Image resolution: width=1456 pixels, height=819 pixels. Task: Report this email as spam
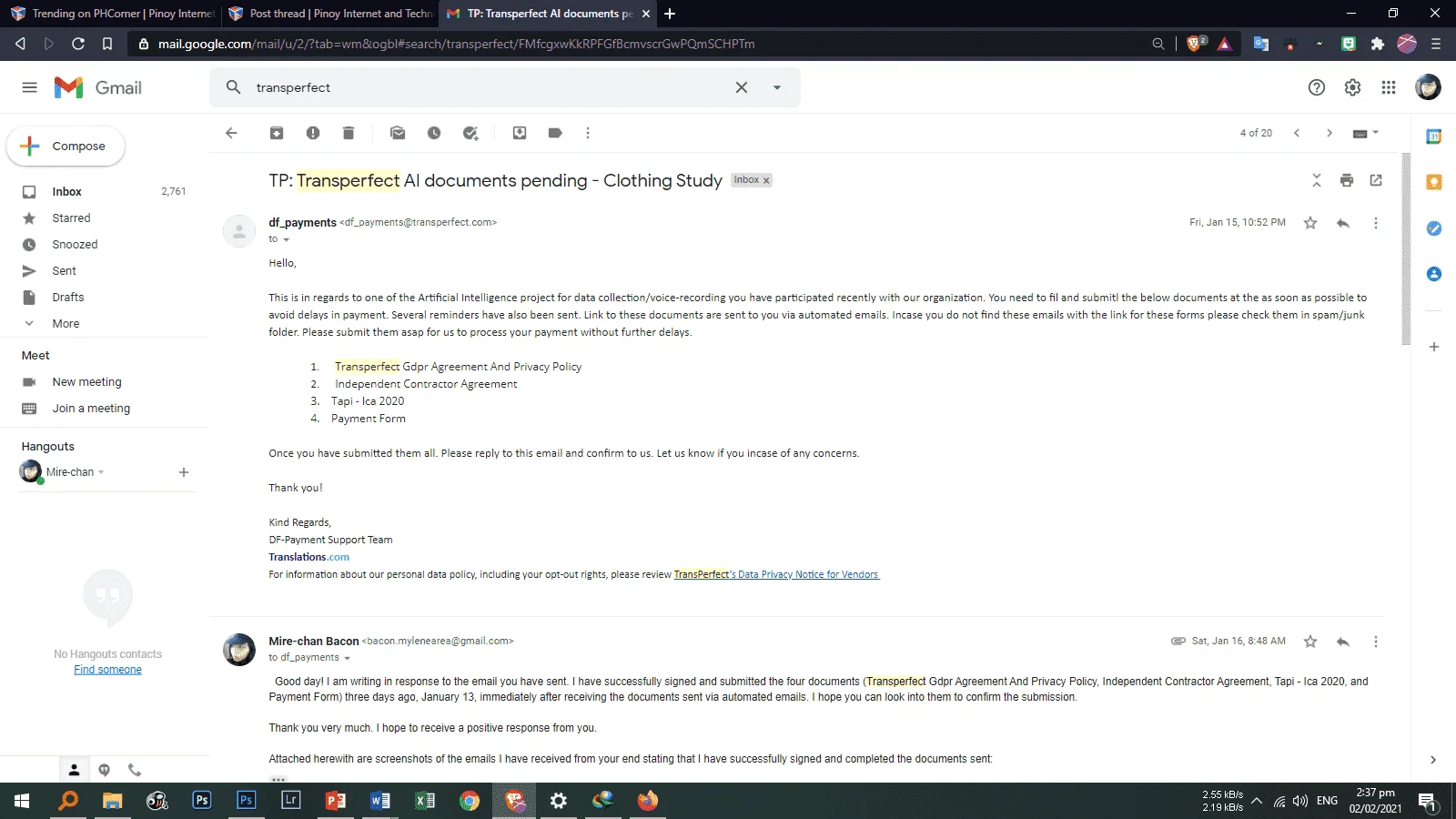[x=313, y=133]
